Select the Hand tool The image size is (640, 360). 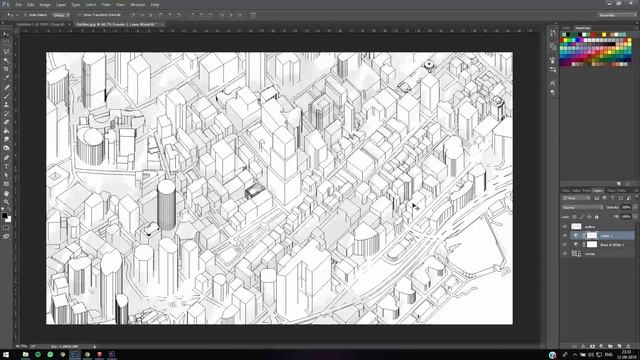pos(6,193)
